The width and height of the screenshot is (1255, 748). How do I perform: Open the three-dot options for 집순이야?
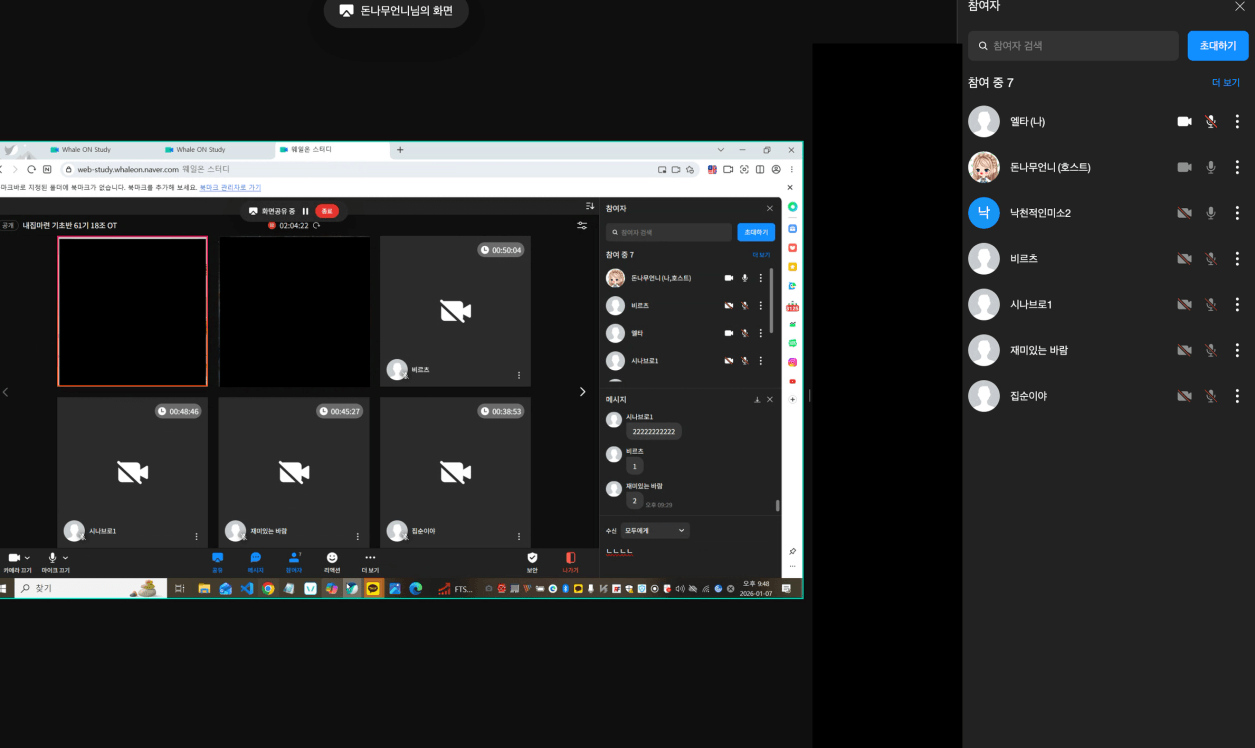point(1237,396)
